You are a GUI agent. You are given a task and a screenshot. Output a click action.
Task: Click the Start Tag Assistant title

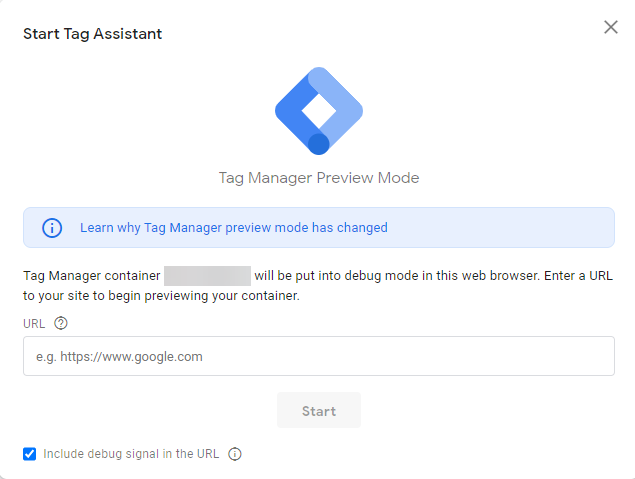[x=92, y=34]
